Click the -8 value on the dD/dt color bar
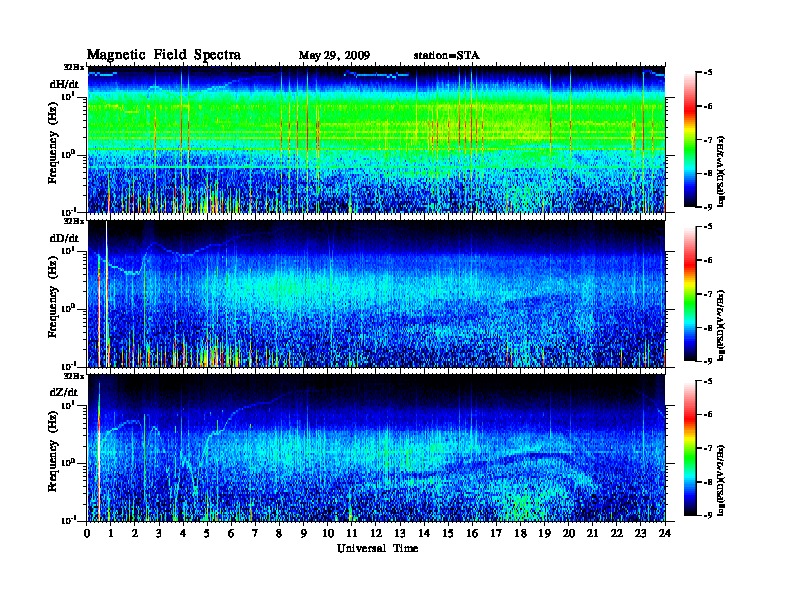Image resolution: width=792 pixels, height=612 pixels. (x=708, y=327)
